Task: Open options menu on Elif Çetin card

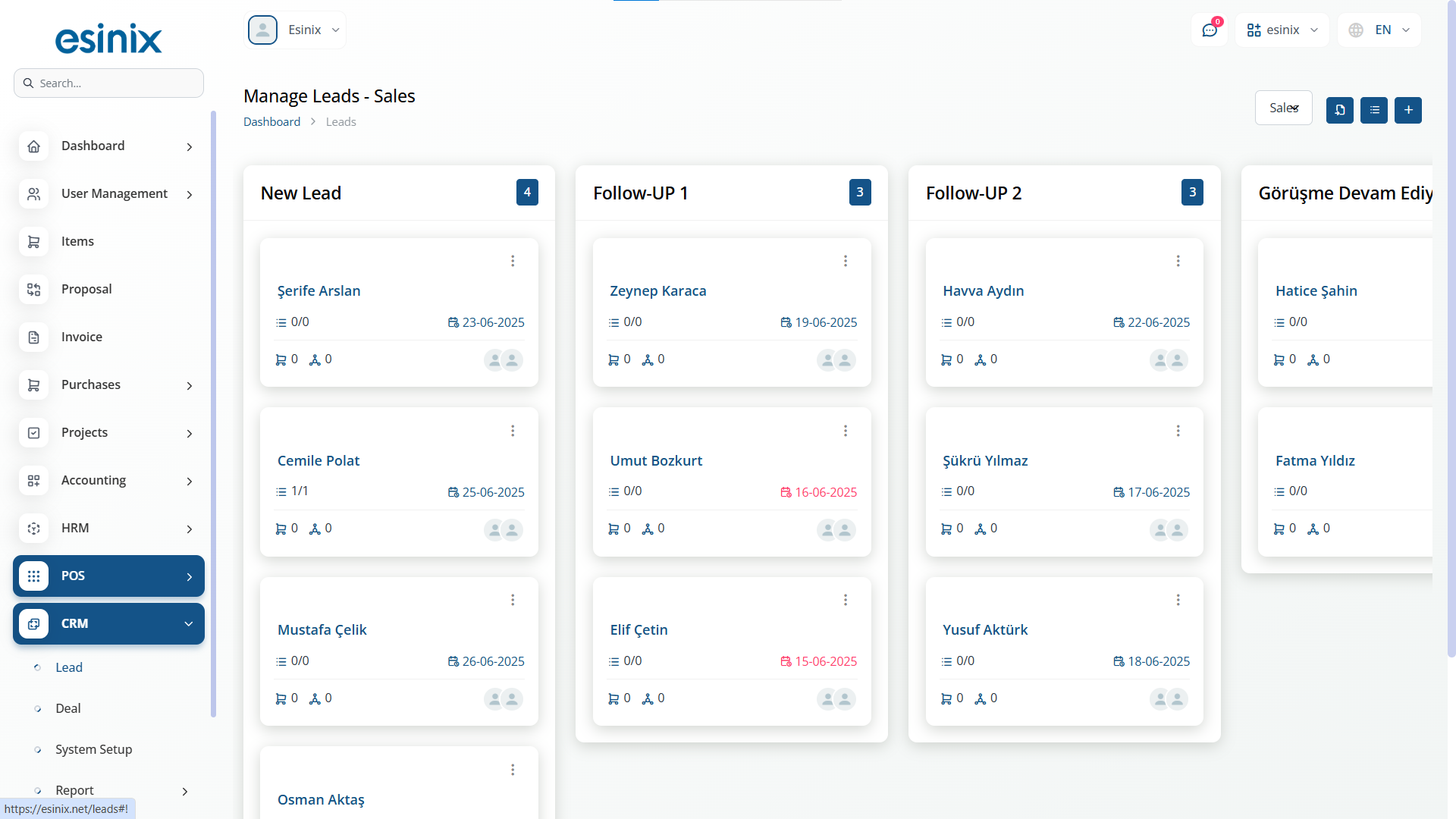Action: click(x=846, y=600)
